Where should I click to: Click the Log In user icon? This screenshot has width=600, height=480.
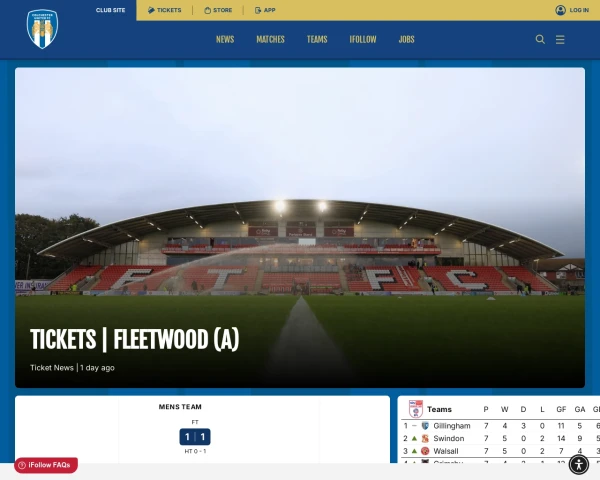point(561,10)
